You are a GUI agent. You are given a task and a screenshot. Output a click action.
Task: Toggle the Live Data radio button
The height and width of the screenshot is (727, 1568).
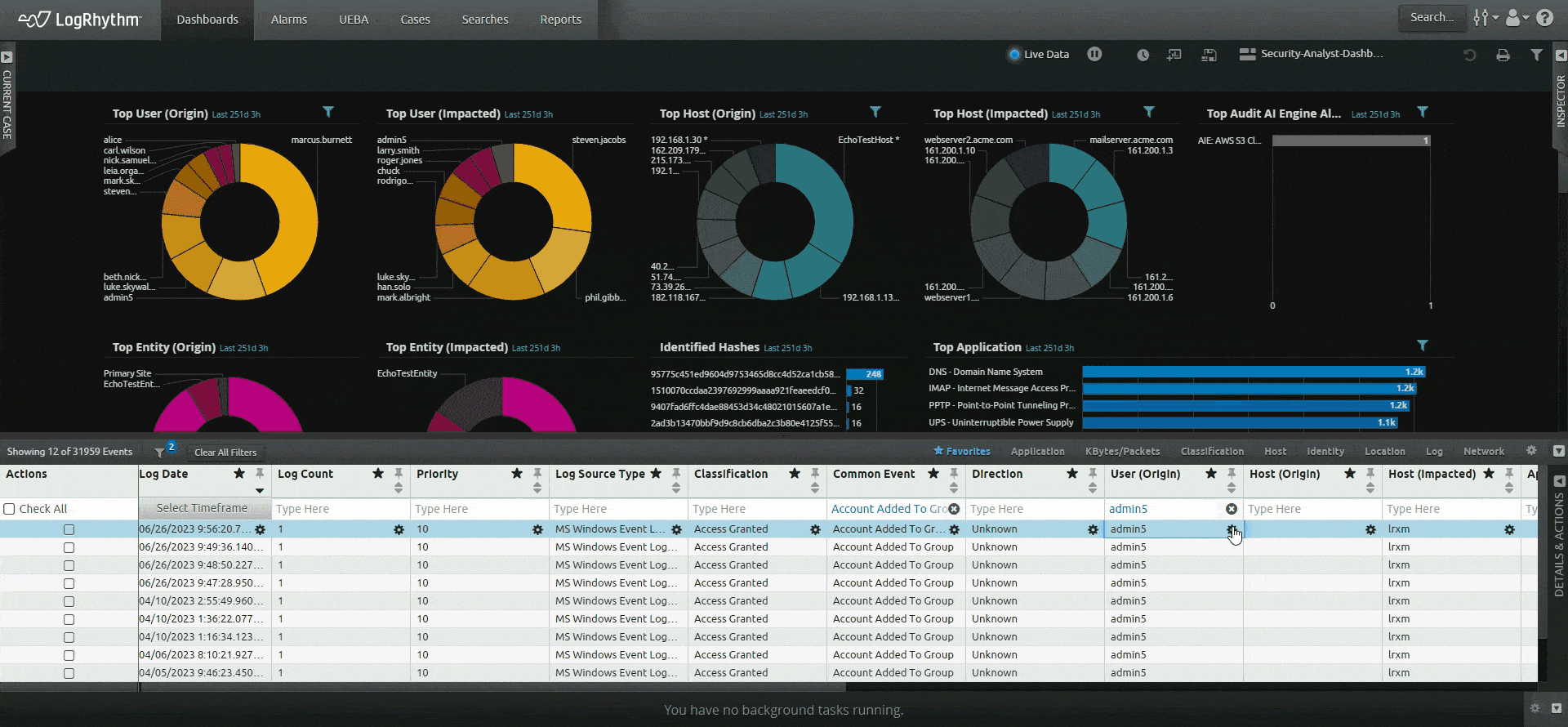point(1014,55)
